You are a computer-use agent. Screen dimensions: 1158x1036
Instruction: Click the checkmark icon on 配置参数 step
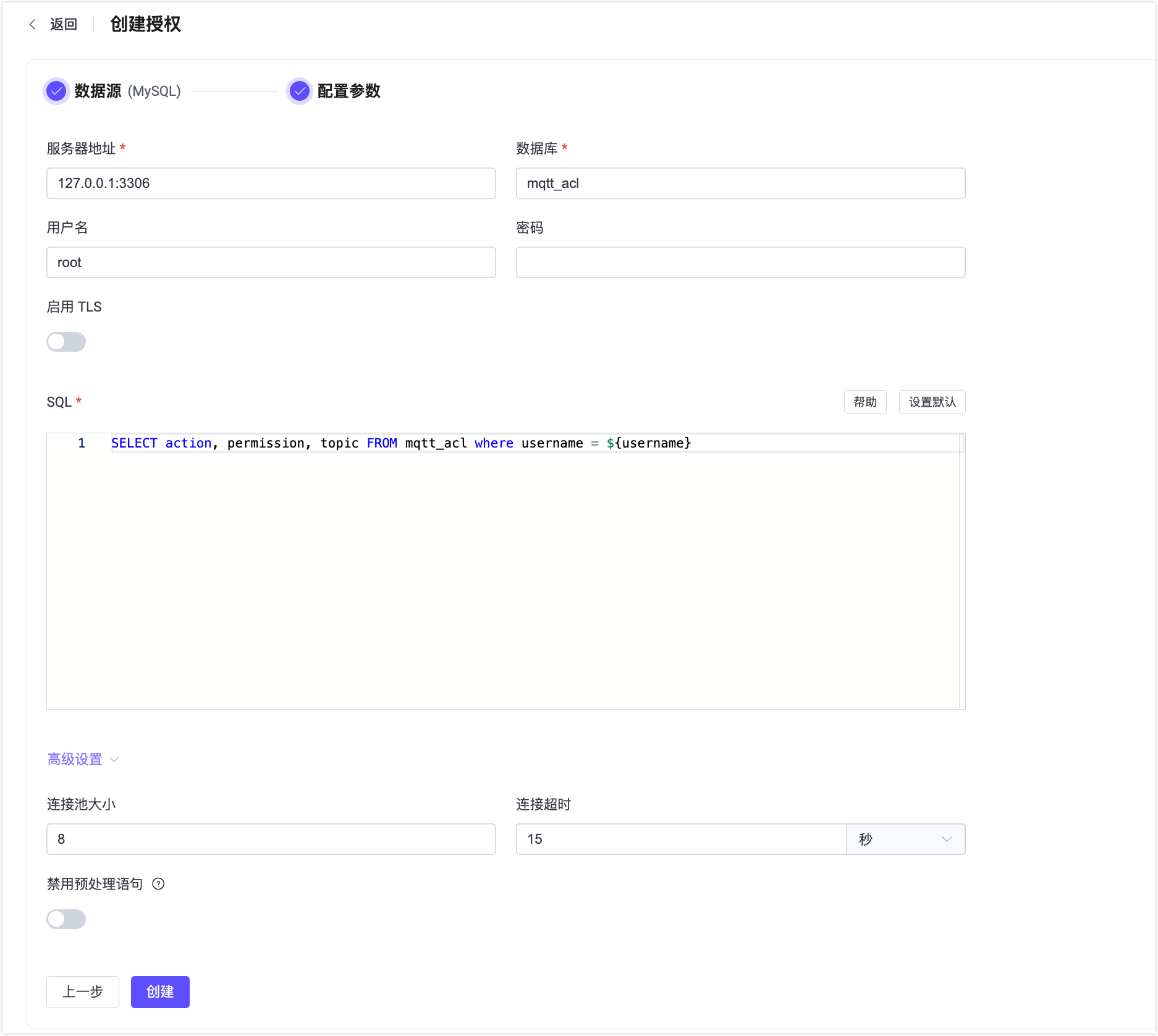(x=299, y=91)
